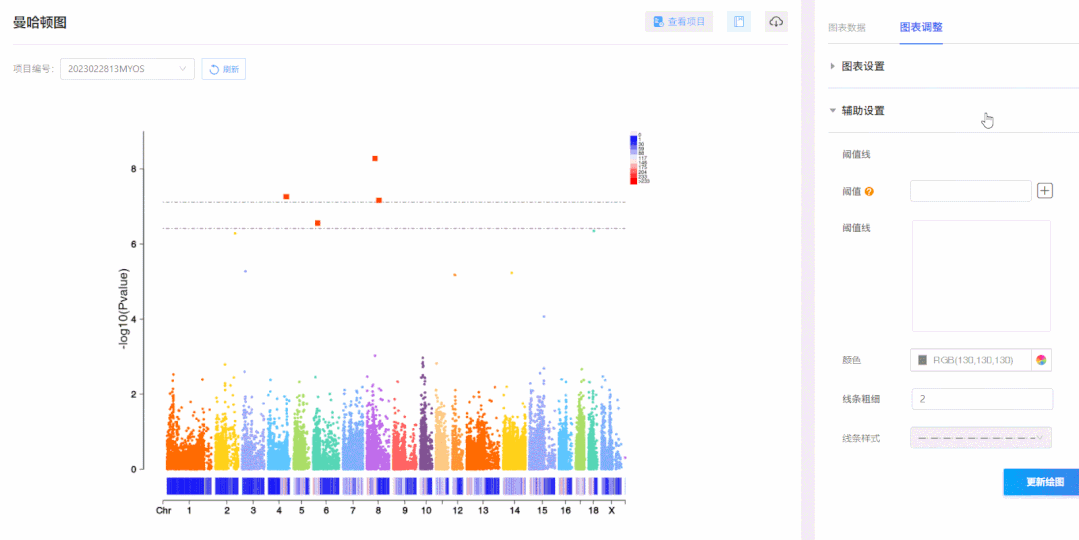This screenshot has height=540, width=1079.
Task: Switch to the 图表数据 tab
Action: pos(847,27)
